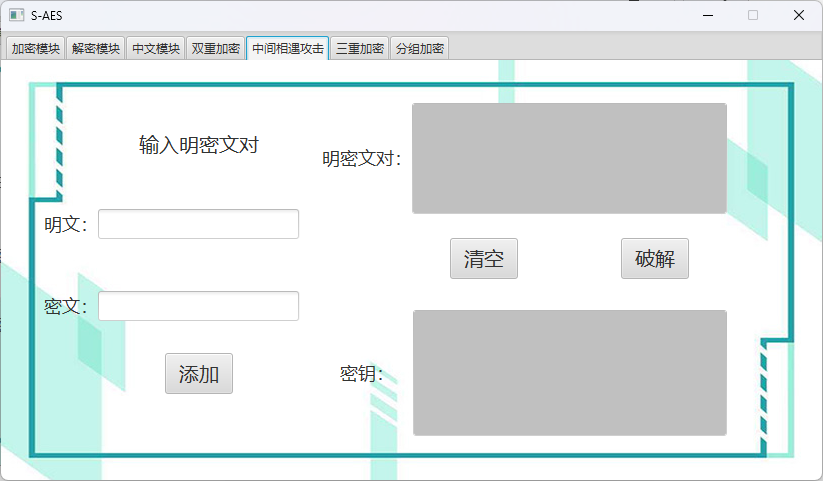The height and width of the screenshot is (481, 823).
Task: Open the 解密模块 tab
Action: pos(96,48)
